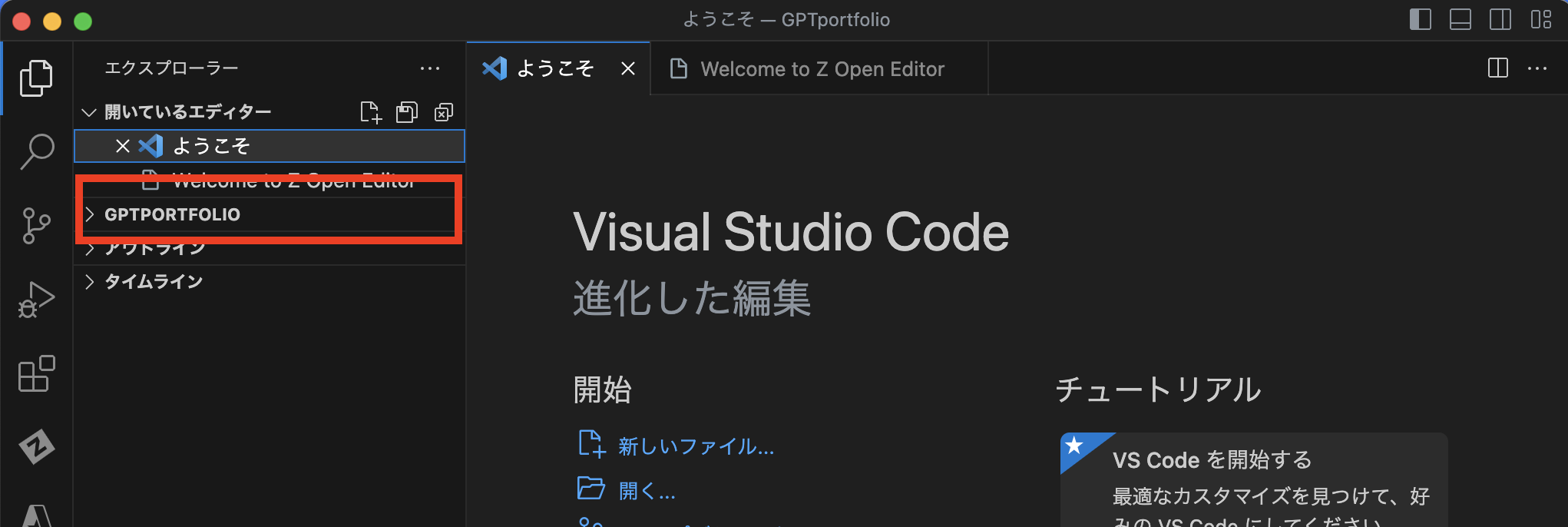
Task: Close all open editors
Action: point(444,112)
